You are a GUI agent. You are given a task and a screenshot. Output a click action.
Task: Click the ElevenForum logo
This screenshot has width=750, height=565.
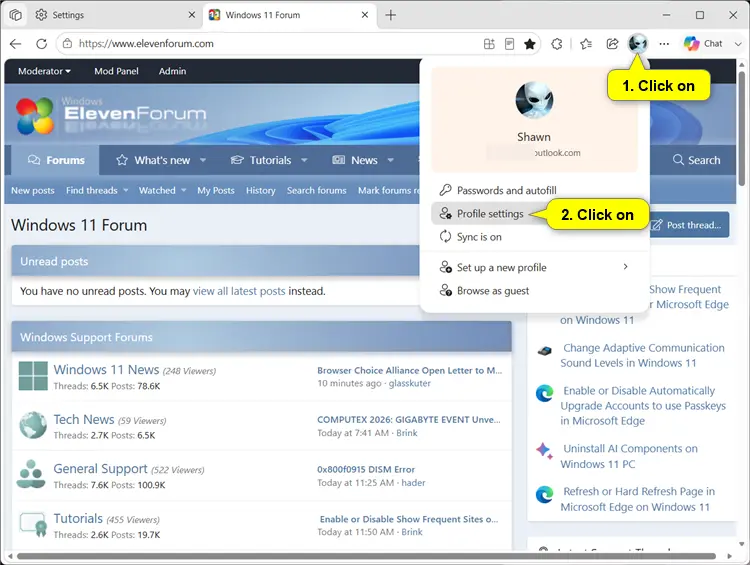coord(111,115)
